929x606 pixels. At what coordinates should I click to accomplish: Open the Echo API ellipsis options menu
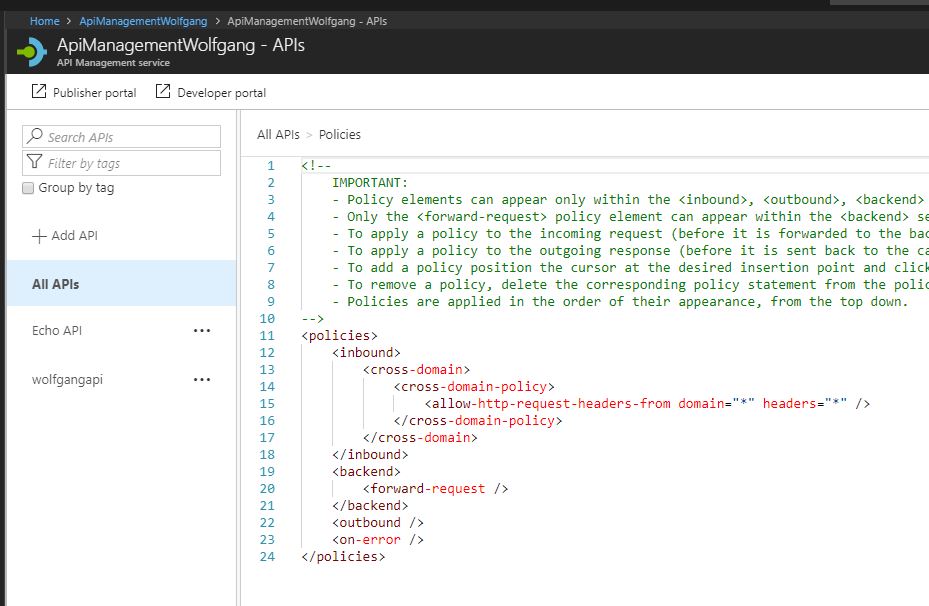(x=202, y=331)
